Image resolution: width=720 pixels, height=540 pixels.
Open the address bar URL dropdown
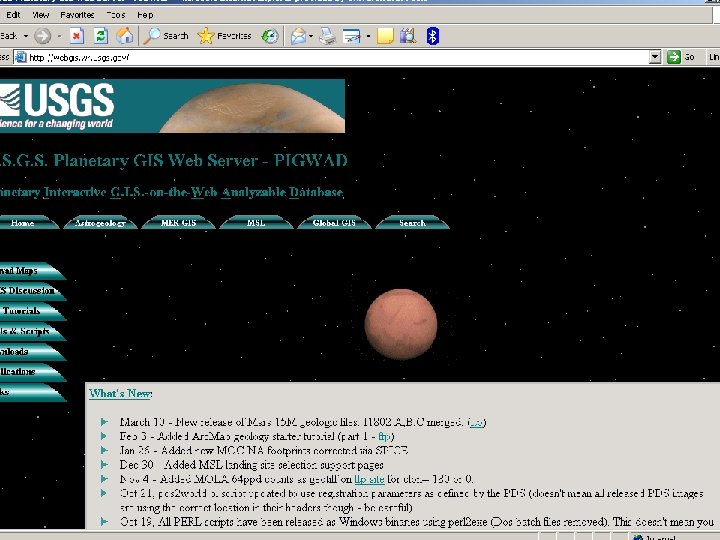655,57
